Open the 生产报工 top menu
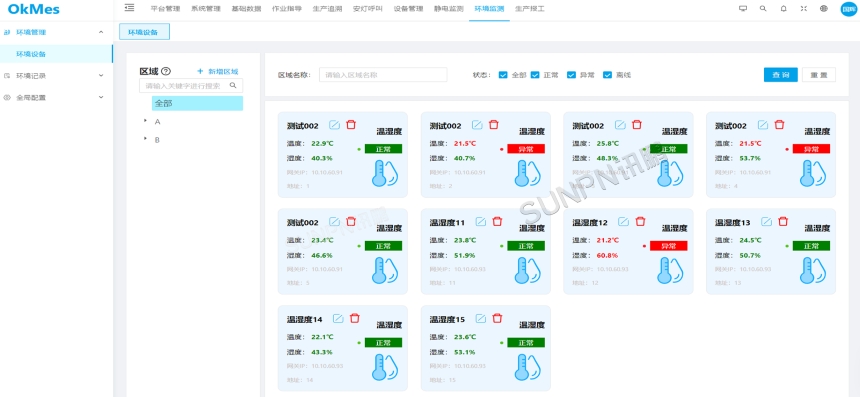 530,9
